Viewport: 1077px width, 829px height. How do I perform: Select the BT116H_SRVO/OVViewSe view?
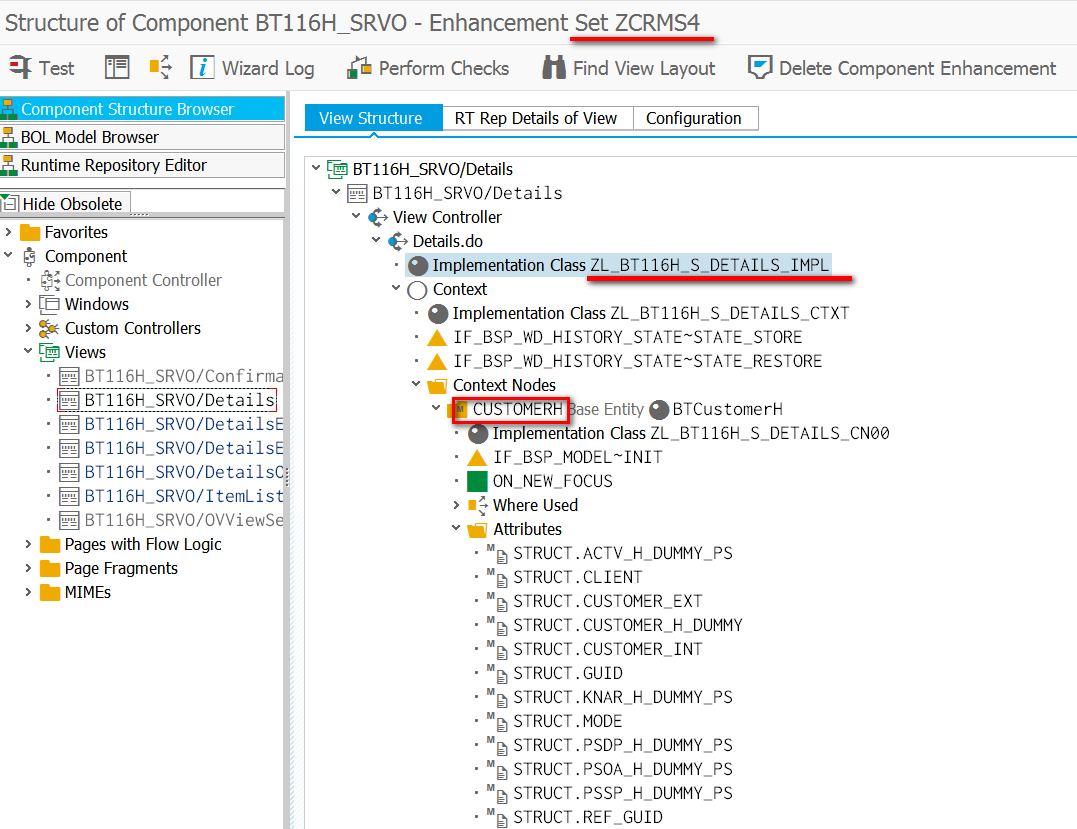click(x=184, y=520)
